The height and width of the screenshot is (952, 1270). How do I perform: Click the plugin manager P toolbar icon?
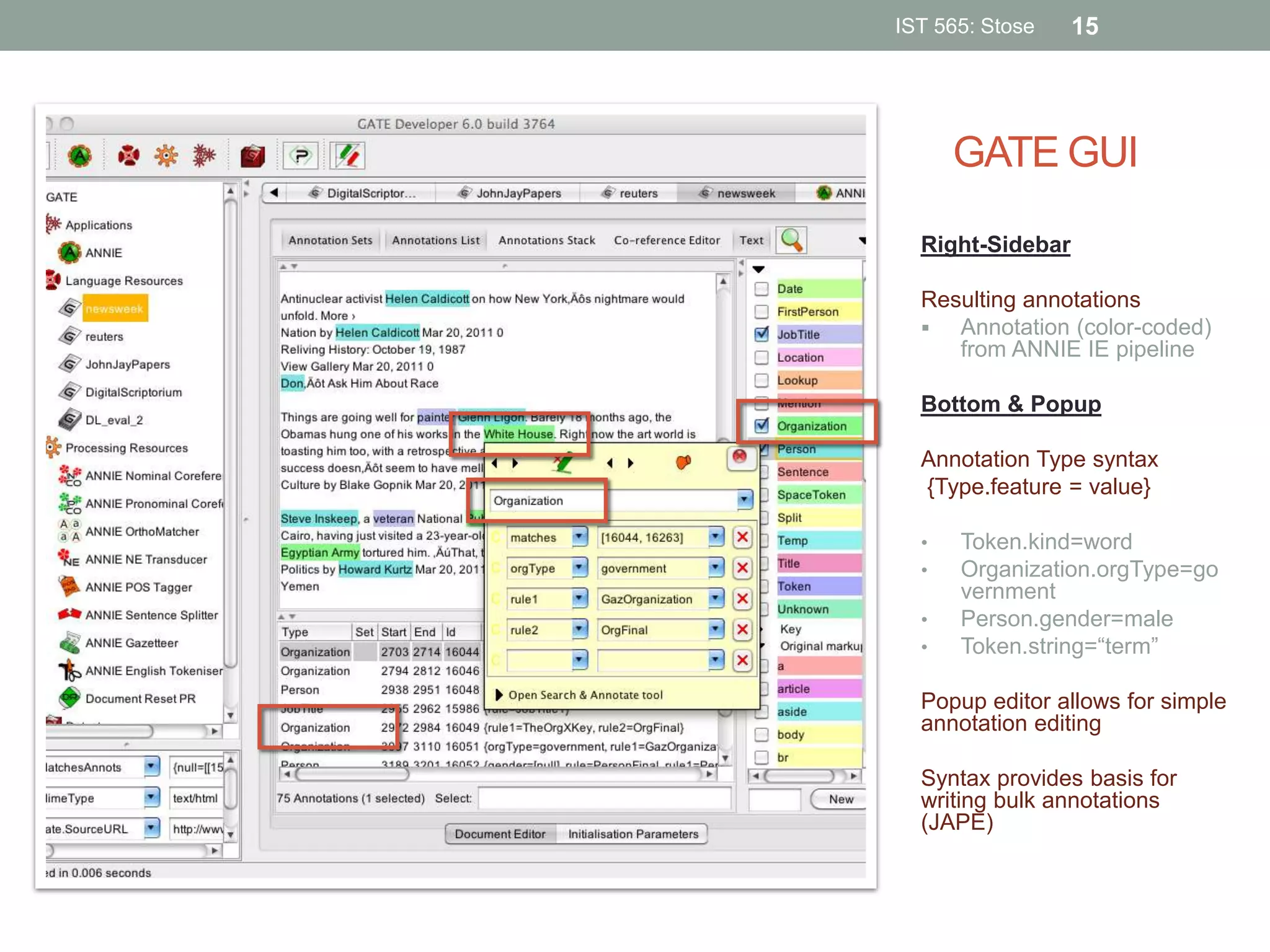tap(301, 156)
